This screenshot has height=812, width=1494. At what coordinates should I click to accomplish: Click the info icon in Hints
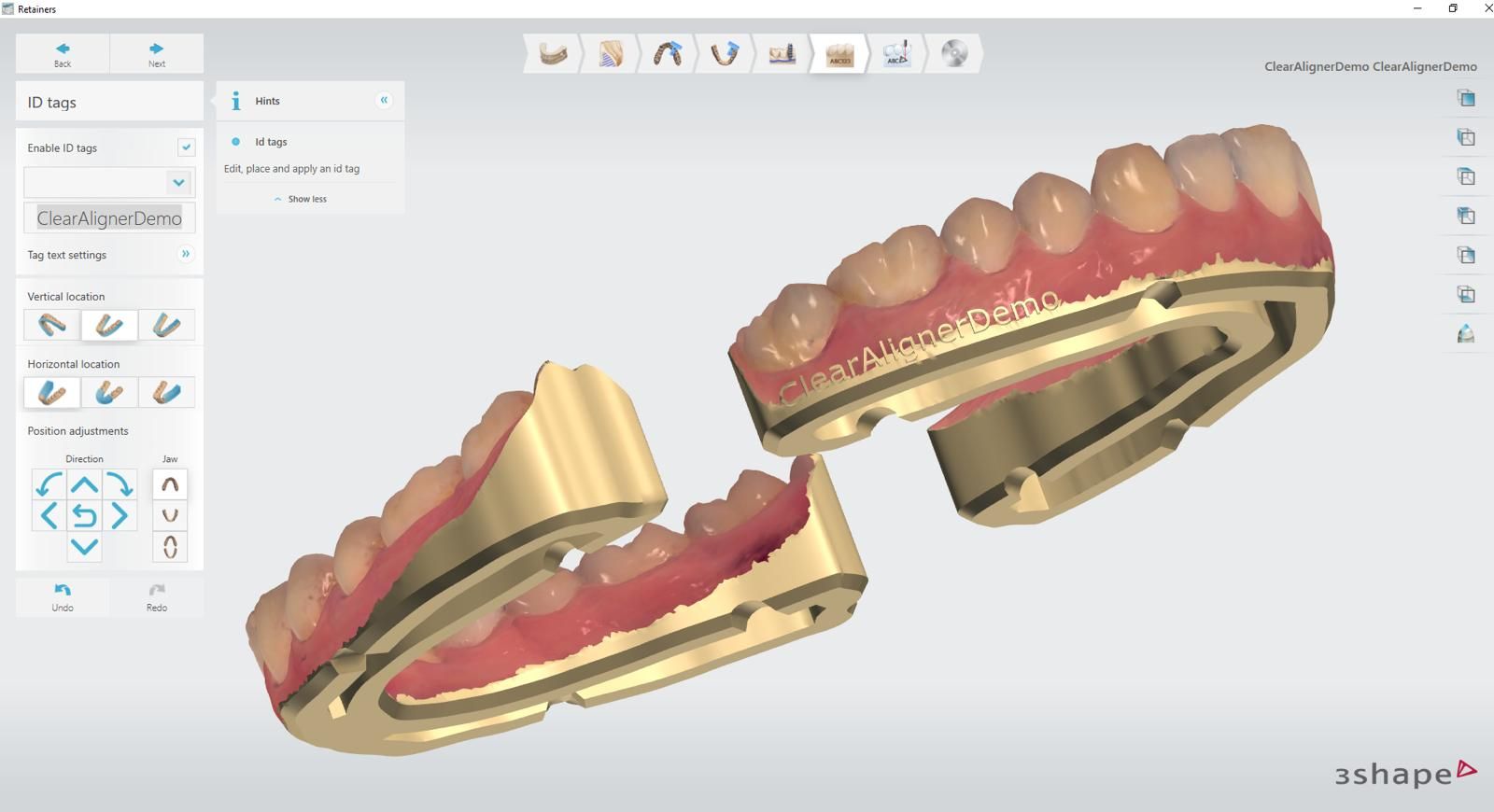click(x=236, y=101)
